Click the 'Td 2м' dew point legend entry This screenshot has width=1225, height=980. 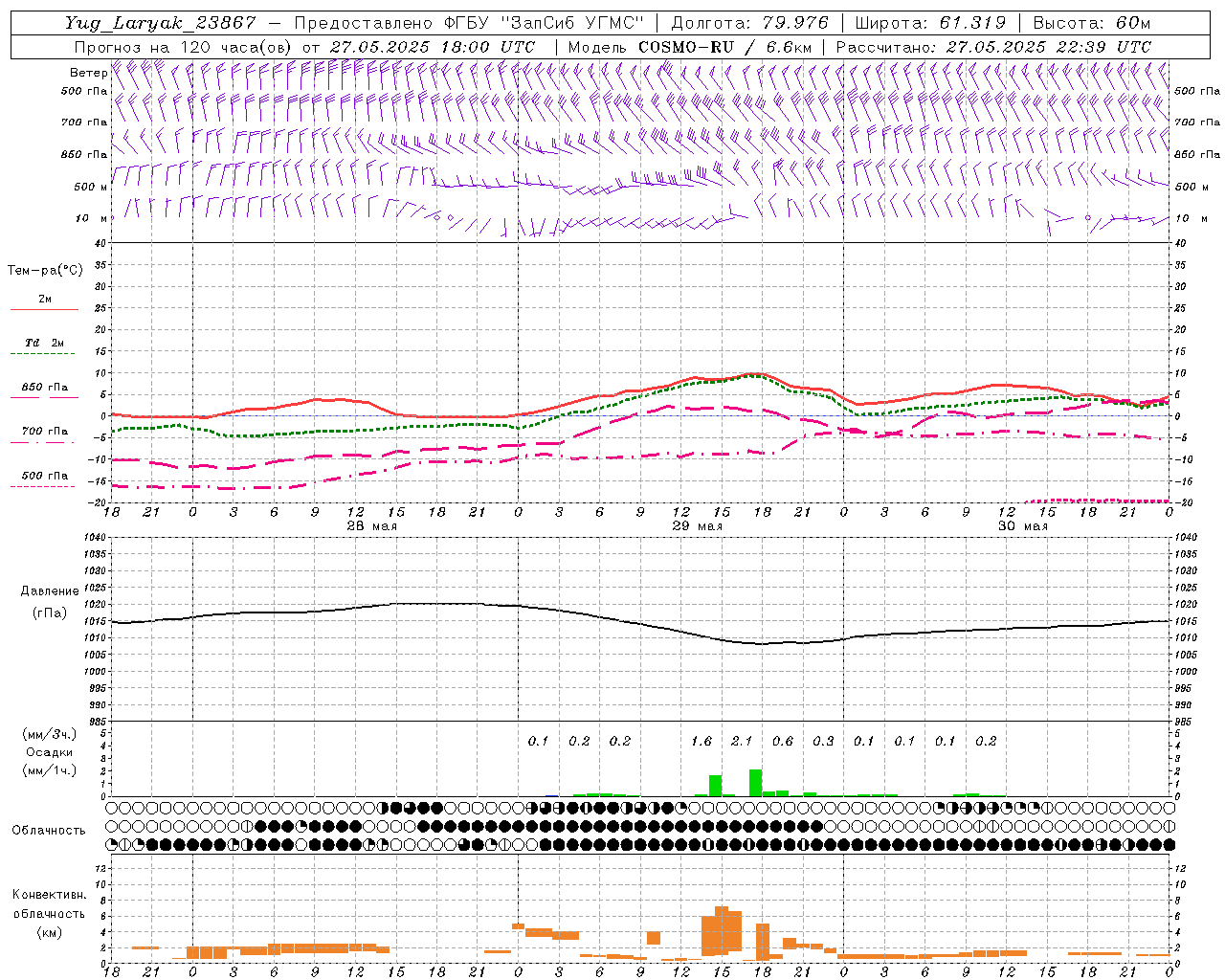point(44,343)
